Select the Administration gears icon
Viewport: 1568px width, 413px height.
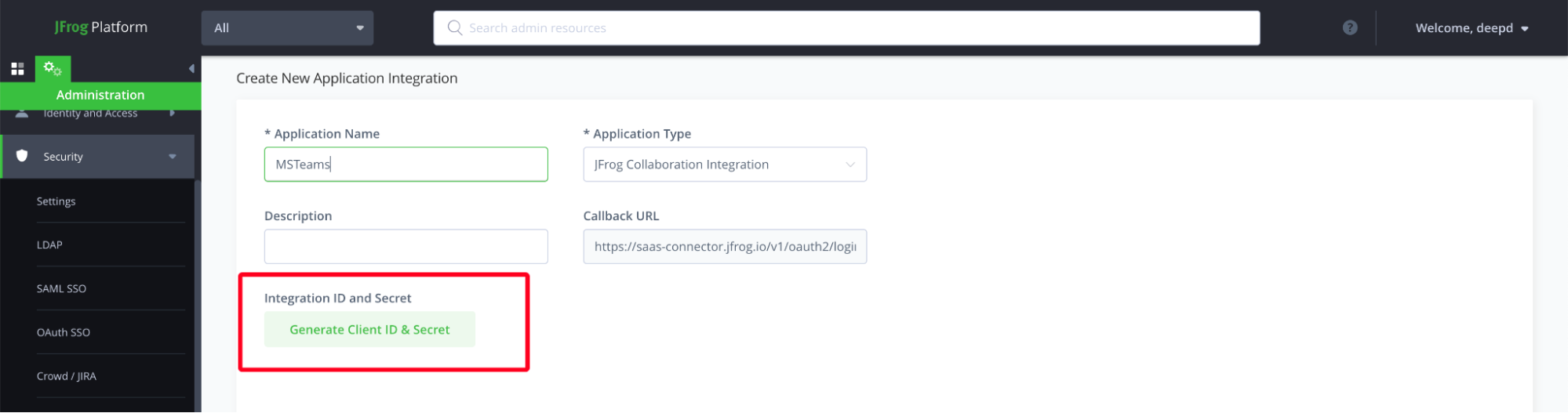[x=53, y=69]
